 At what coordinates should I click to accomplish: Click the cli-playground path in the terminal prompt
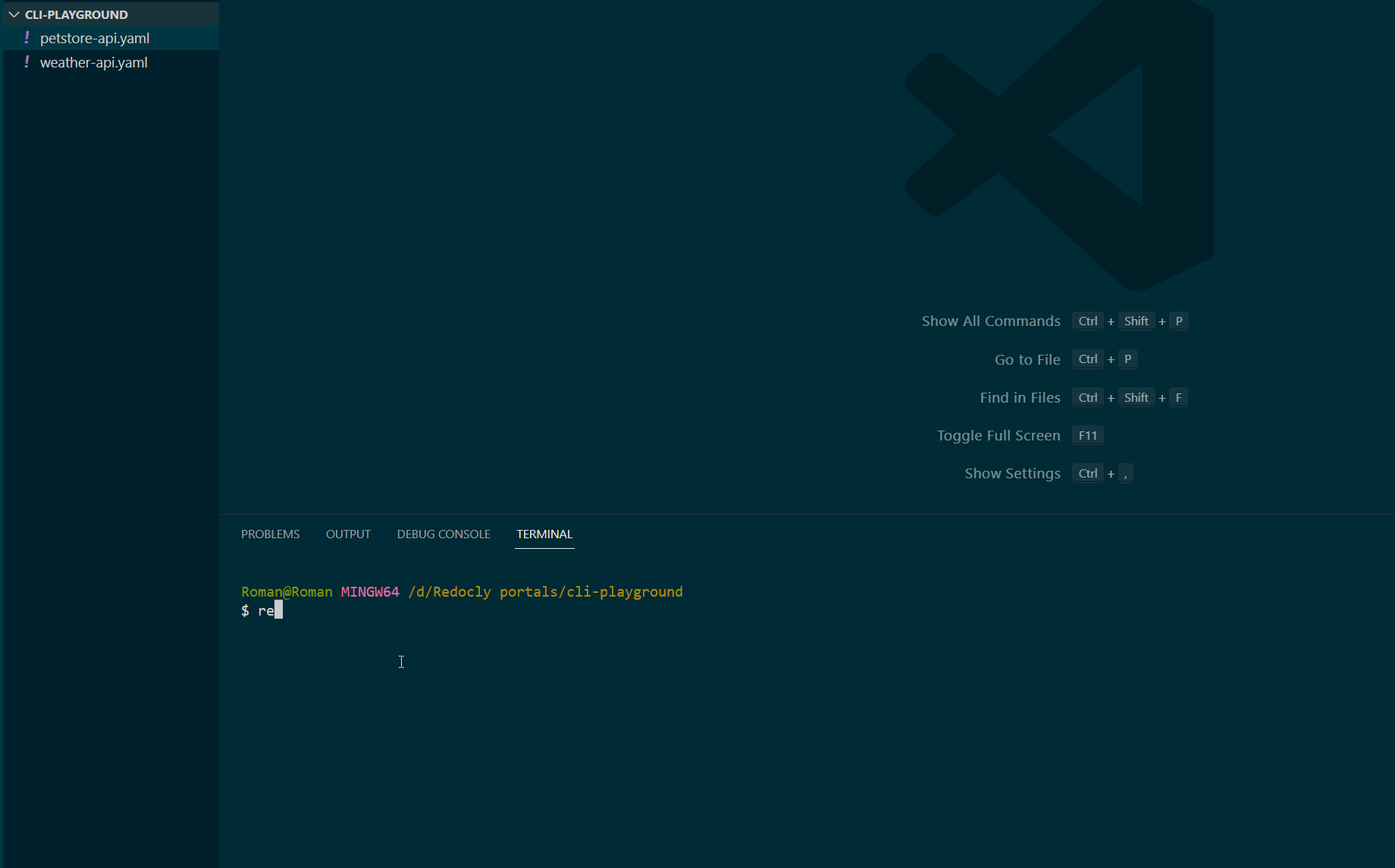(x=625, y=591)
